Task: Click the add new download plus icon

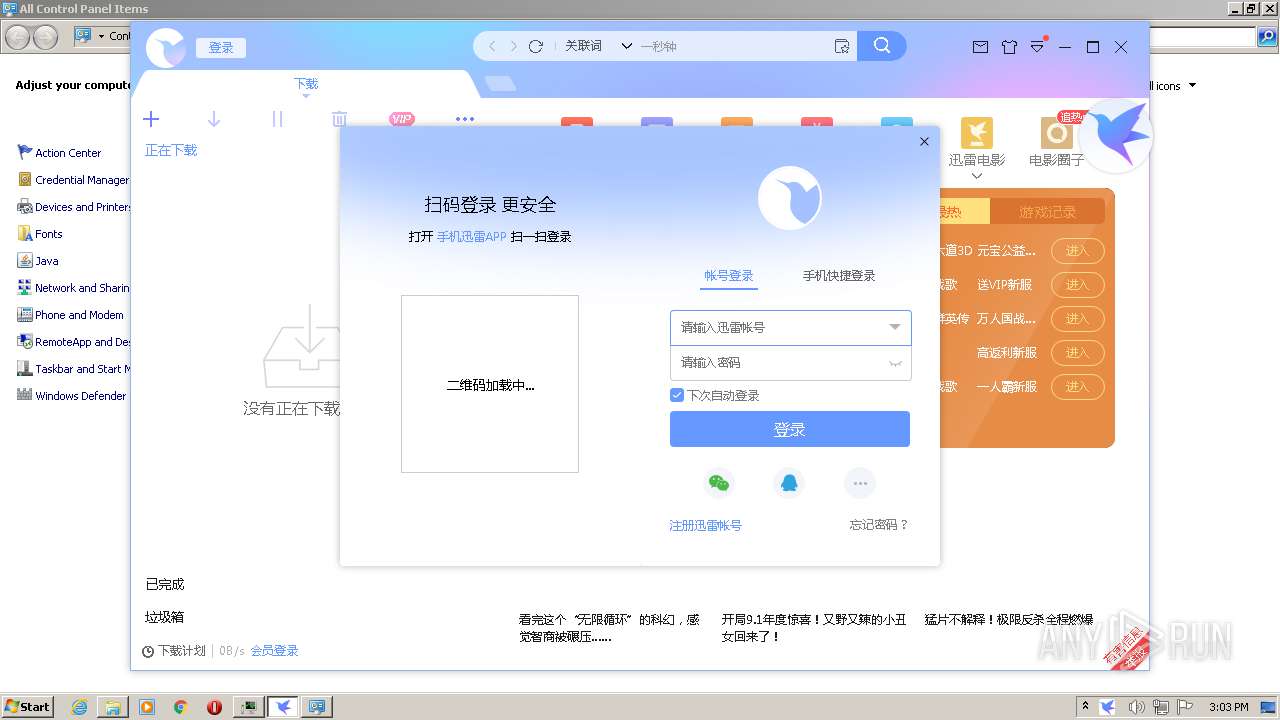Action: 151,119
